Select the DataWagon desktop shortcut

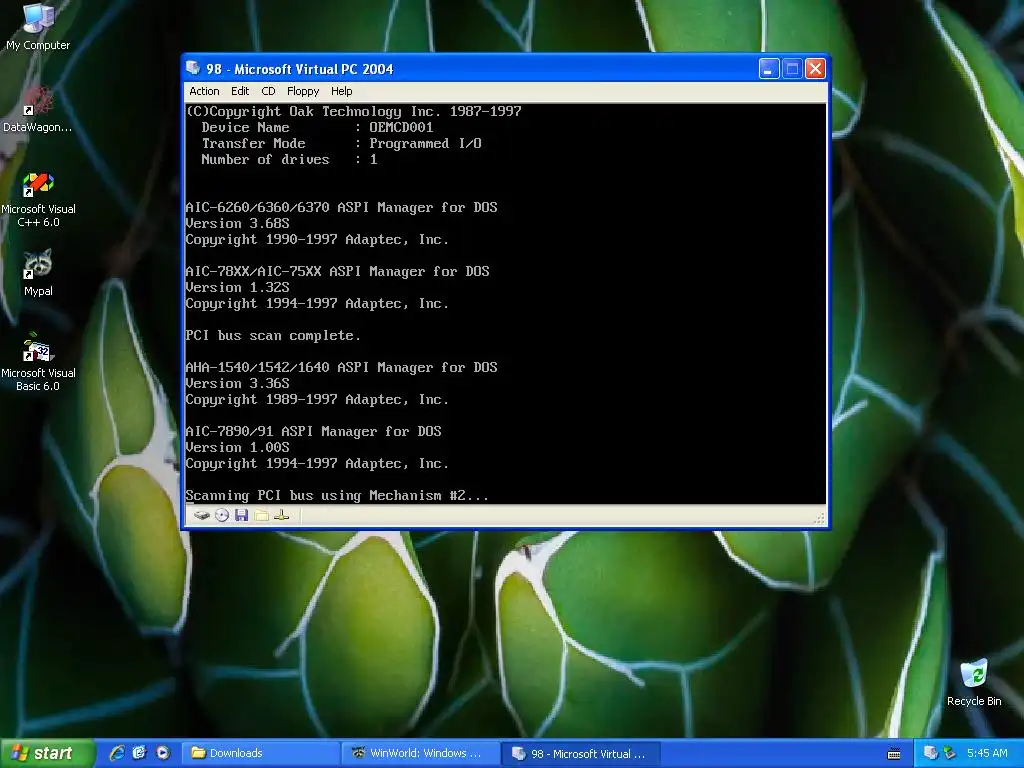click(38, 110)
